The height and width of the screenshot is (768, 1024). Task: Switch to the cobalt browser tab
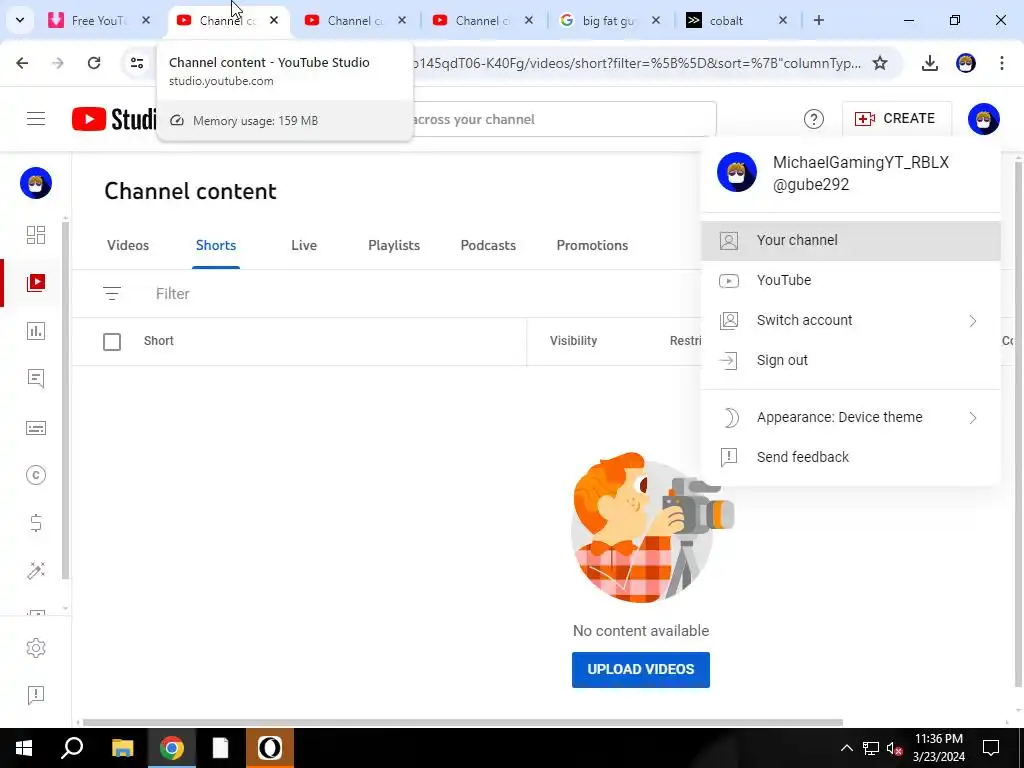pos(726,20)
